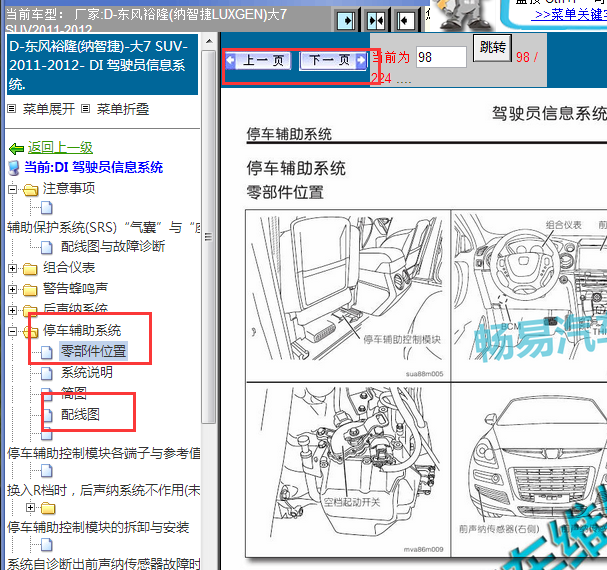Click the computer icon beside 当前:DI
Viewport: 607px width, 570px height.
pos(14,168)
